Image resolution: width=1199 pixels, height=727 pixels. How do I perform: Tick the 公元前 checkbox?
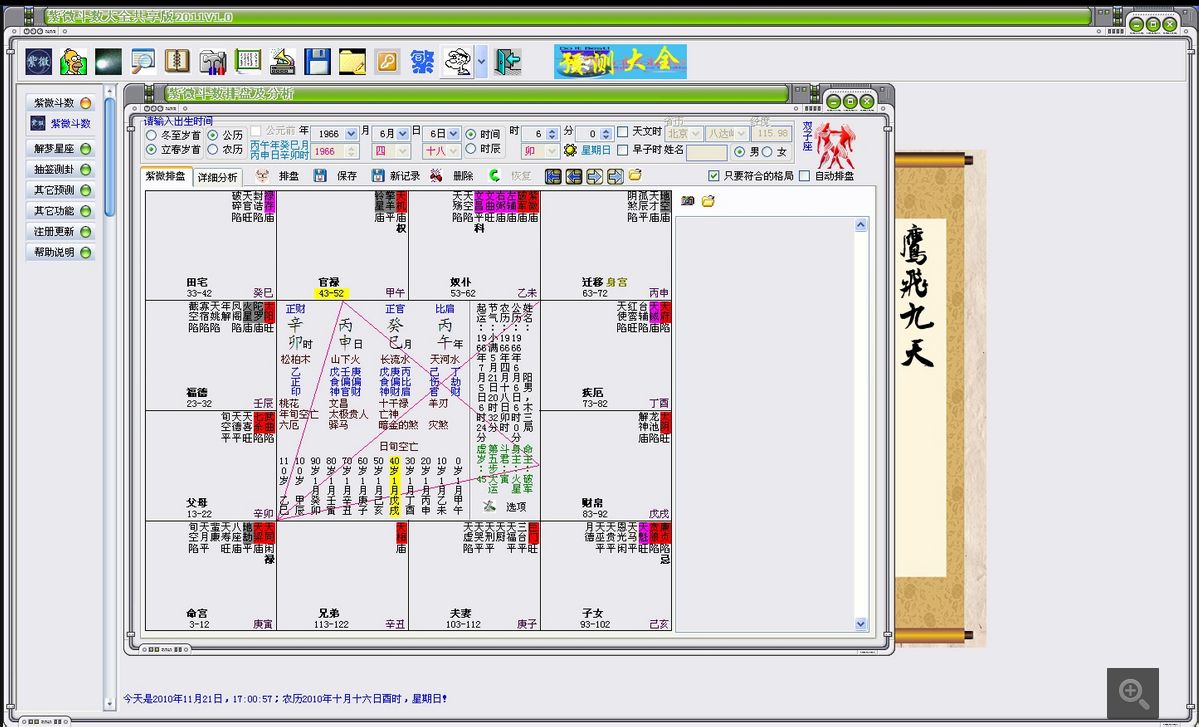point(256,131)
